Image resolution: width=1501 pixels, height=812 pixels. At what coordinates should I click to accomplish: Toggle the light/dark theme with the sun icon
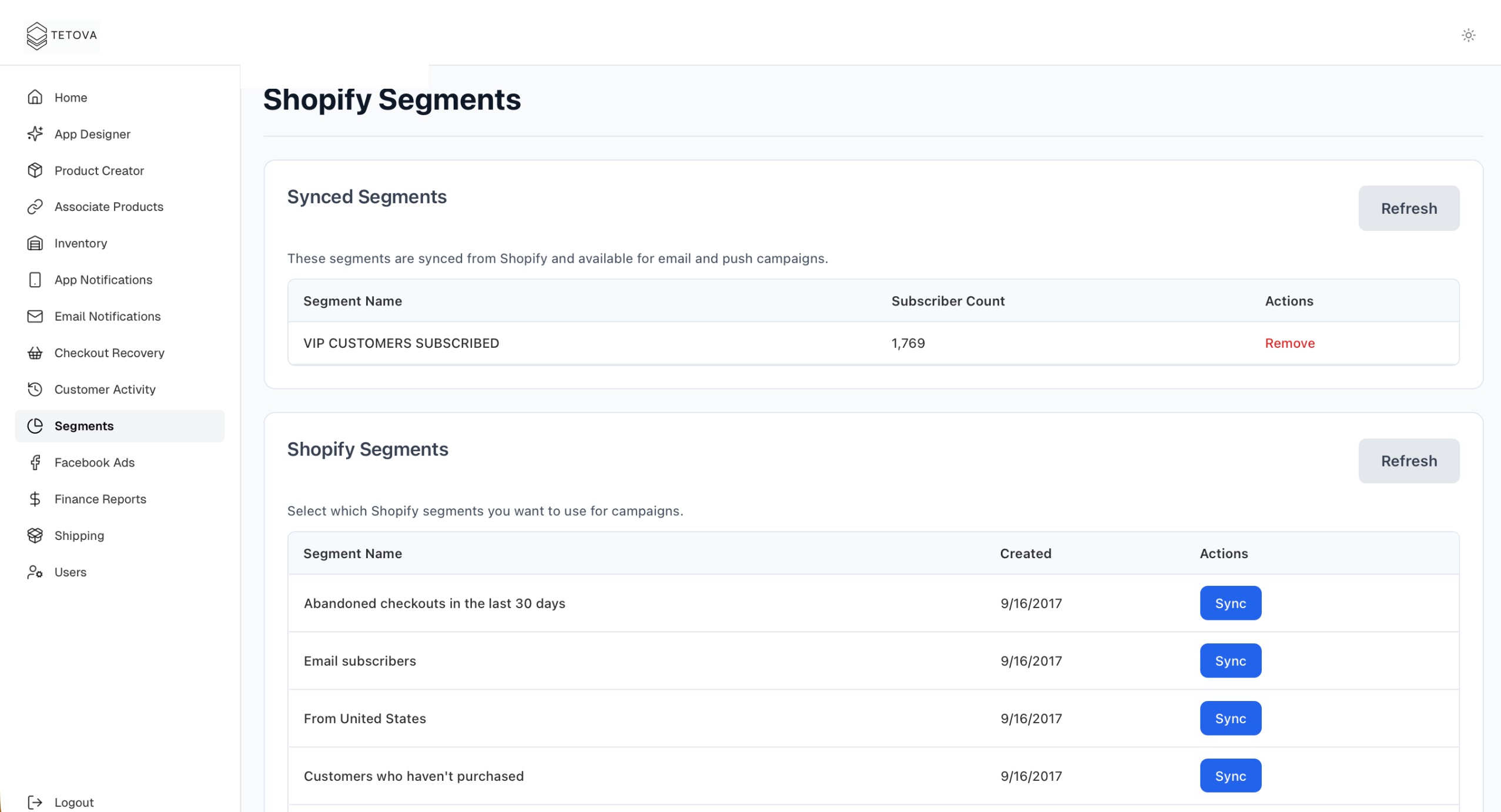point(1468,35)
